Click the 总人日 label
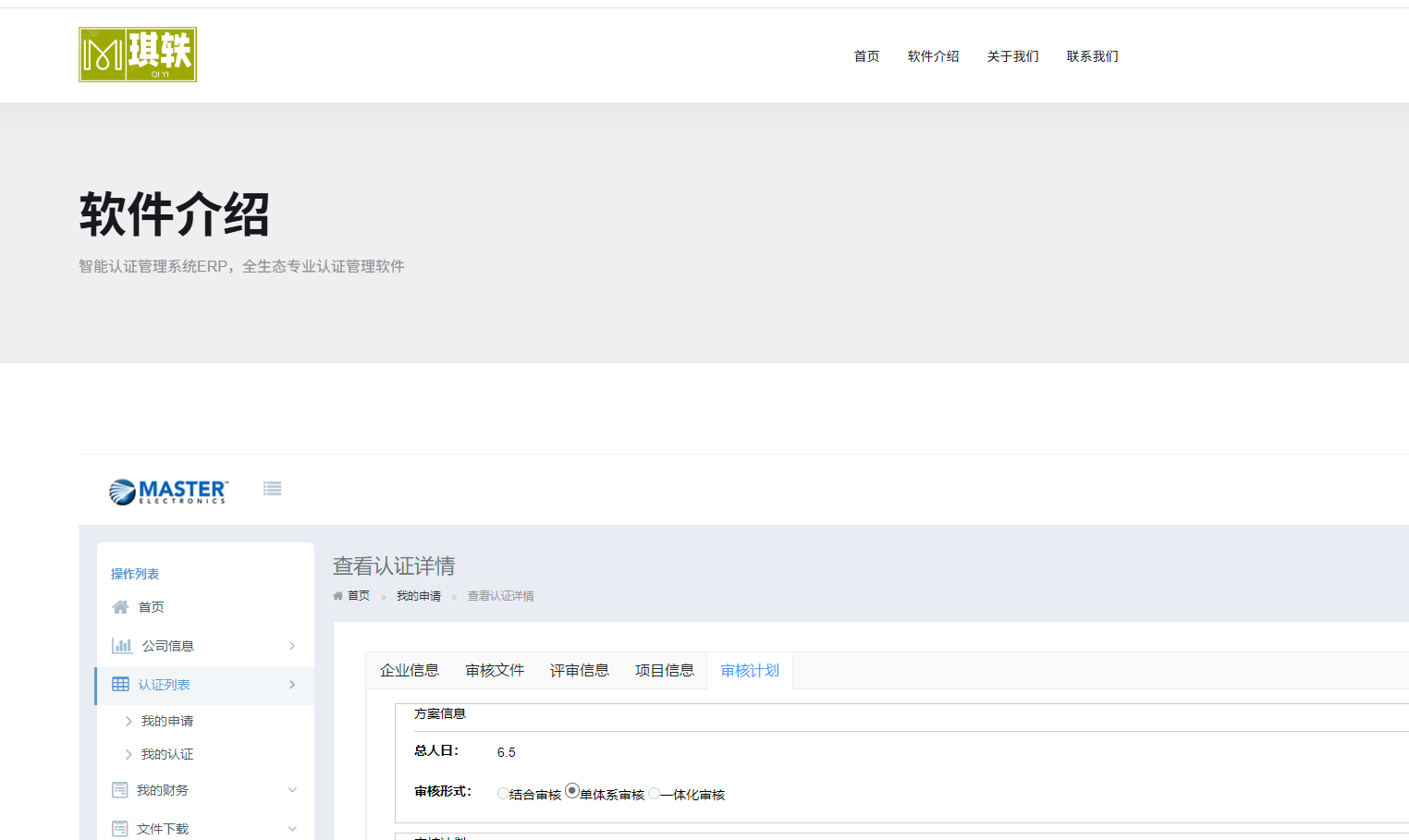The width and height of the screenshot is (1409, 840). [436, 750]
